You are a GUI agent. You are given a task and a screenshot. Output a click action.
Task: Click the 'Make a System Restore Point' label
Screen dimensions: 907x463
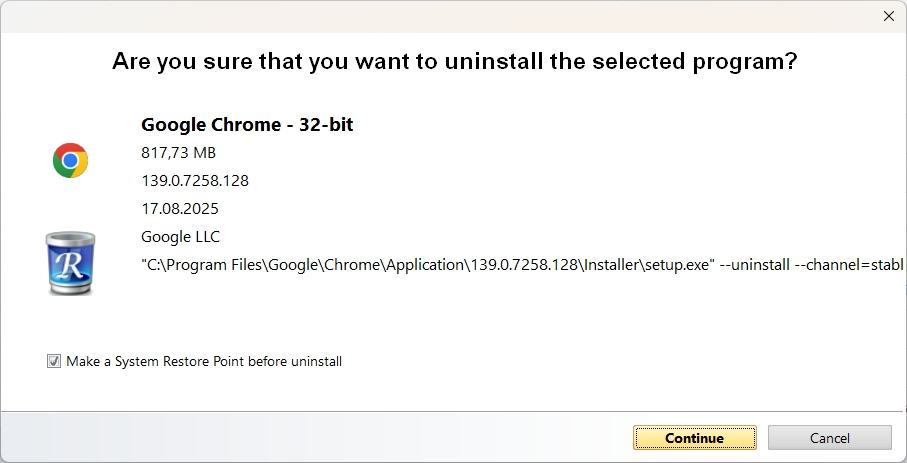coord(204,361)
